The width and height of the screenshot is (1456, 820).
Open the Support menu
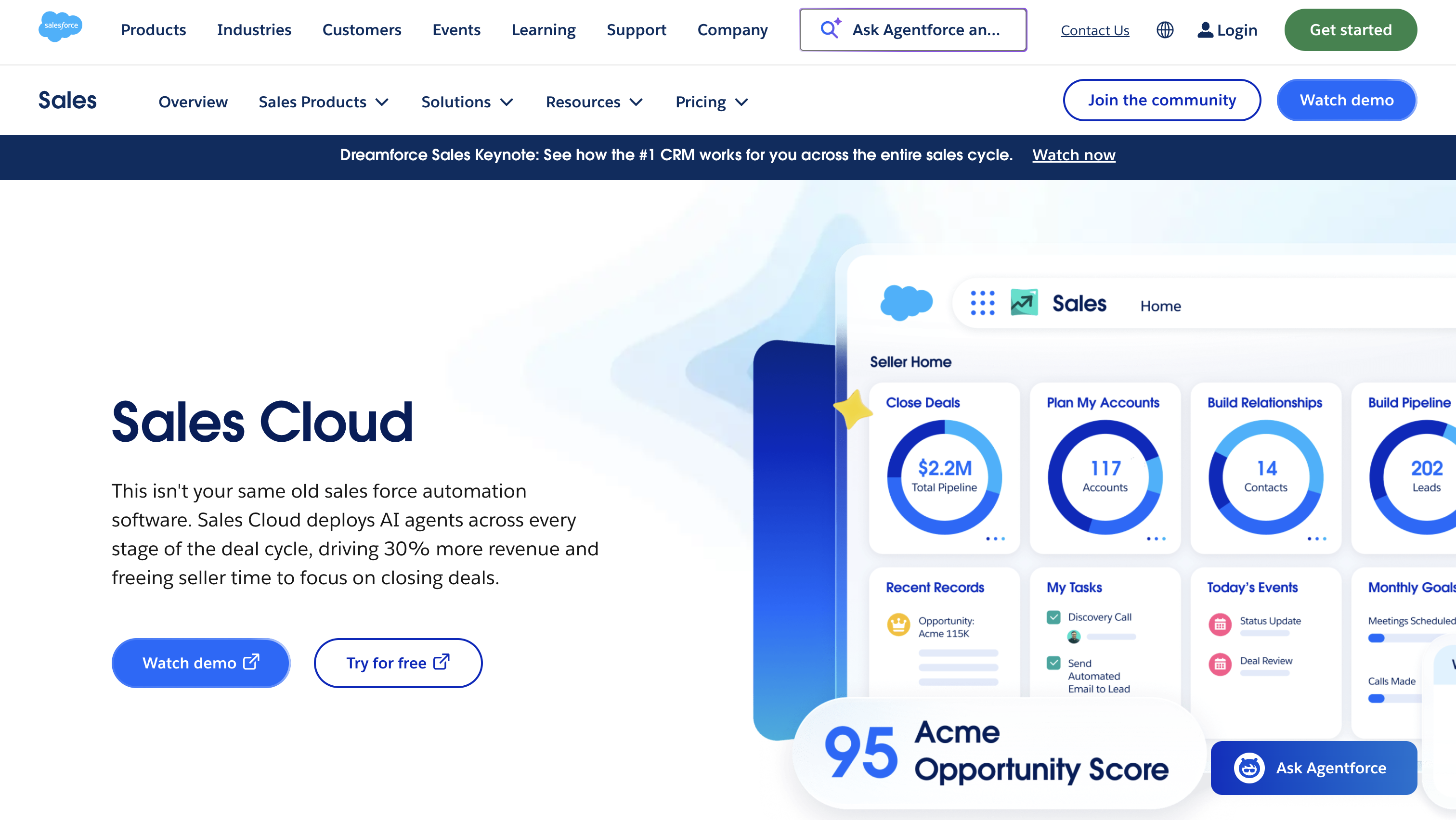637,30
